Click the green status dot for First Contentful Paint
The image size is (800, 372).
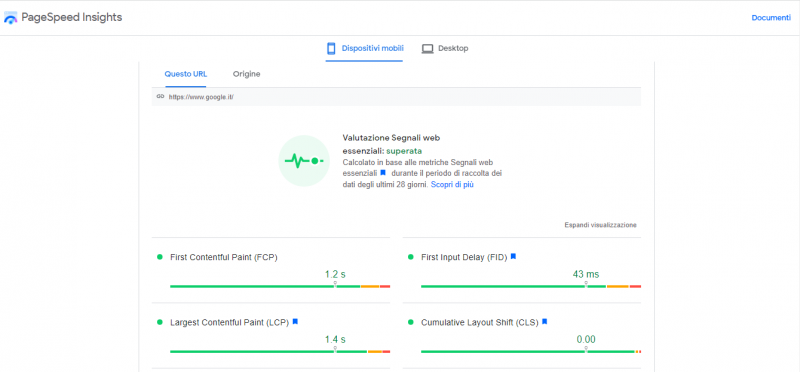tap(160, 257)
